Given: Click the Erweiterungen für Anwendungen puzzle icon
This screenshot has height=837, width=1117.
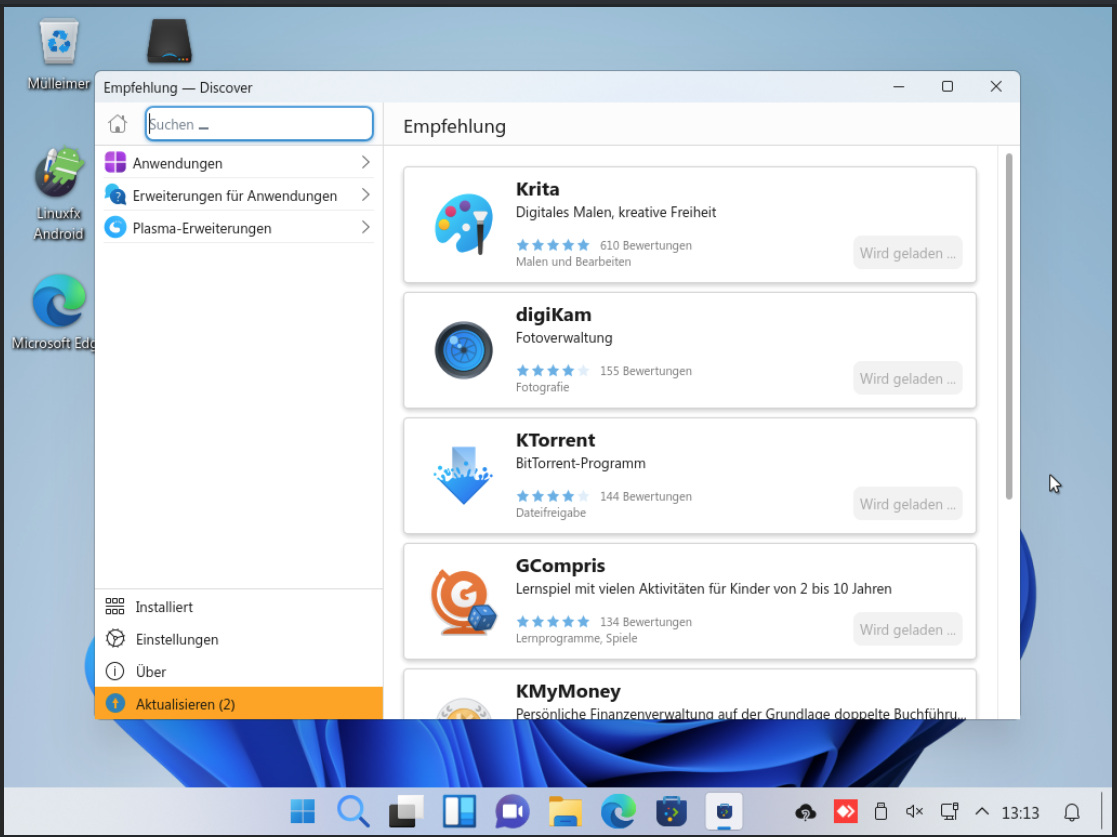Looking at the screenshot, I should (x=115, y=194).
